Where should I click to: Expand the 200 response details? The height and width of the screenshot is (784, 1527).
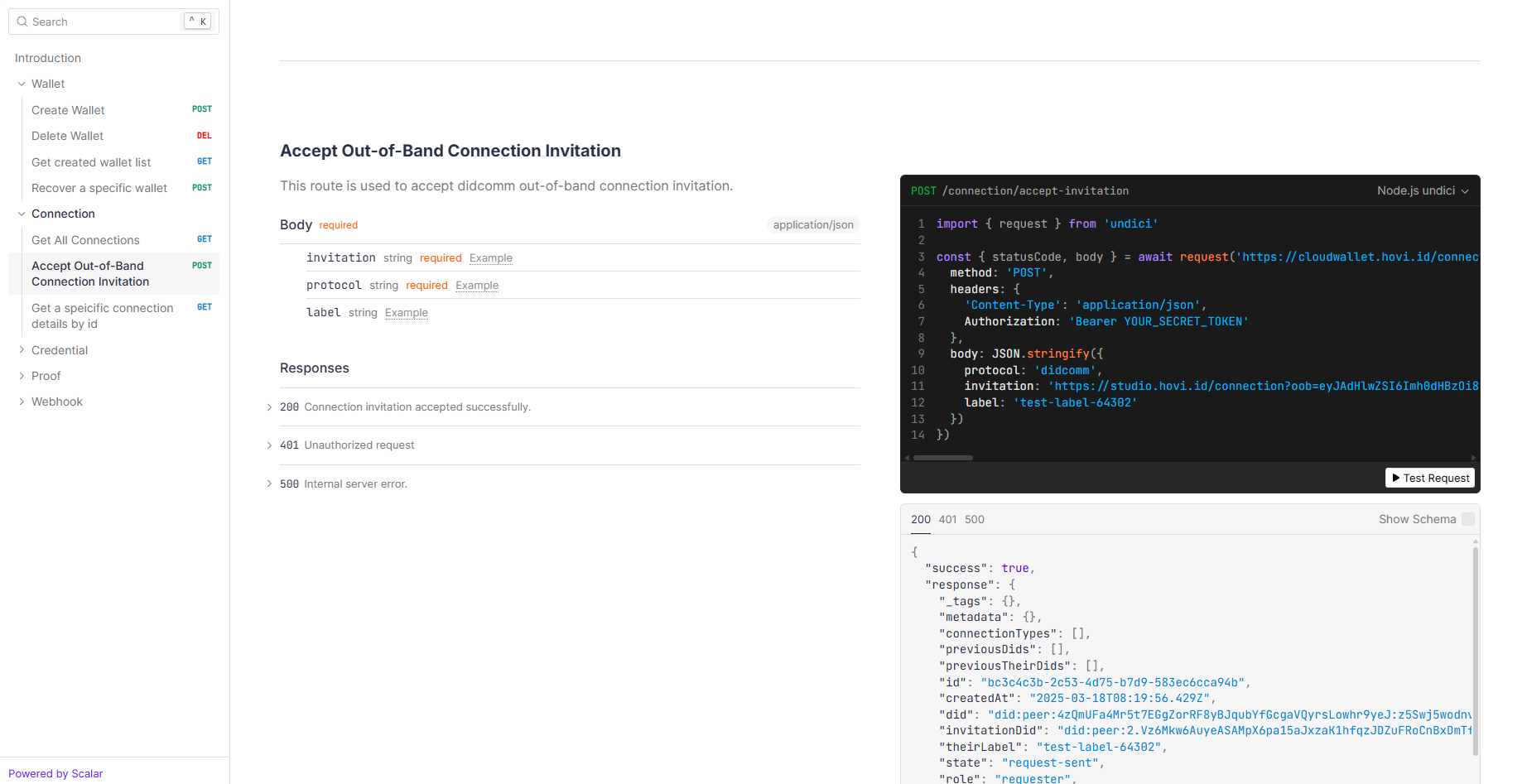269,407
